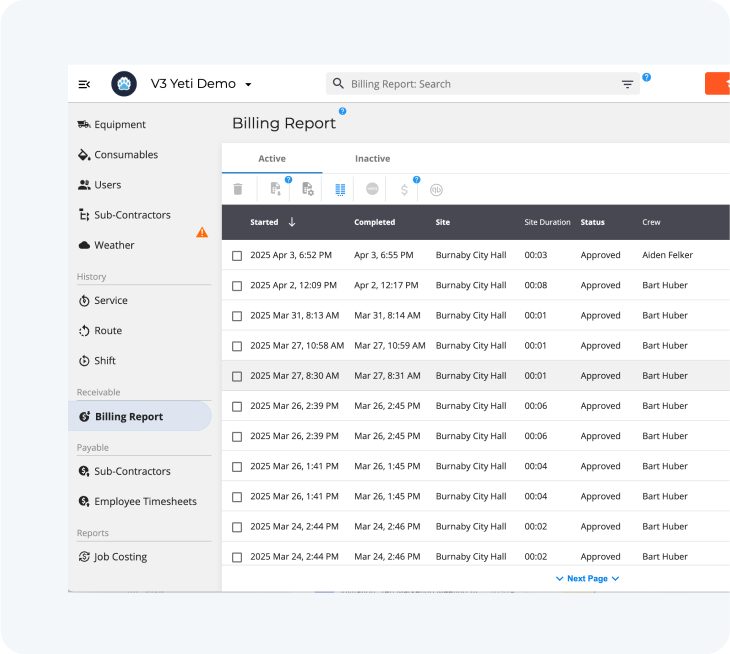
Task: Click the Billing Report search field
Action: click(x=482, y=84)
